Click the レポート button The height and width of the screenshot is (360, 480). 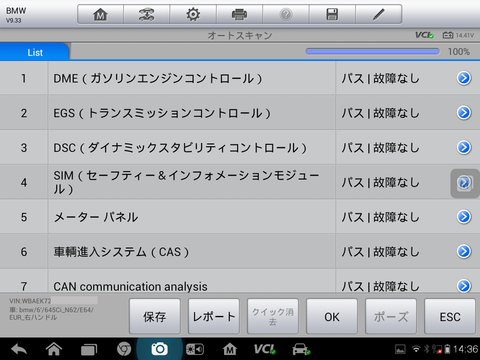[x=214, y=316]
